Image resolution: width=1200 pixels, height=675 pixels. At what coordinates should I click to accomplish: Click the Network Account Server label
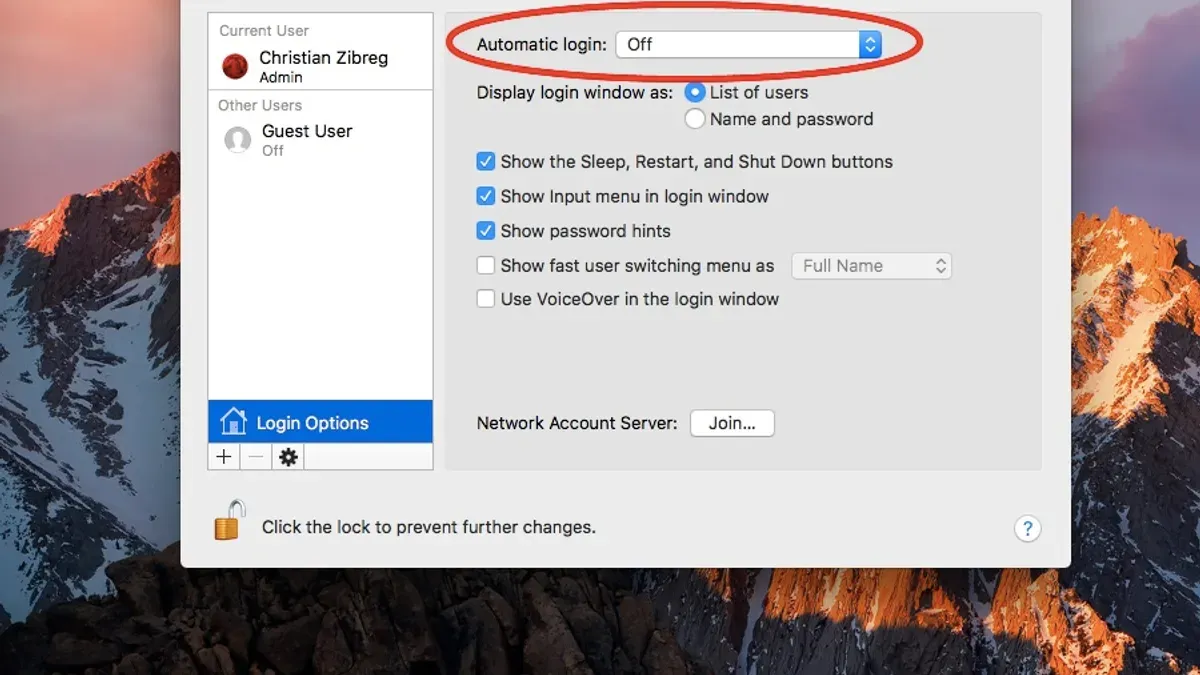click(577, 423)
